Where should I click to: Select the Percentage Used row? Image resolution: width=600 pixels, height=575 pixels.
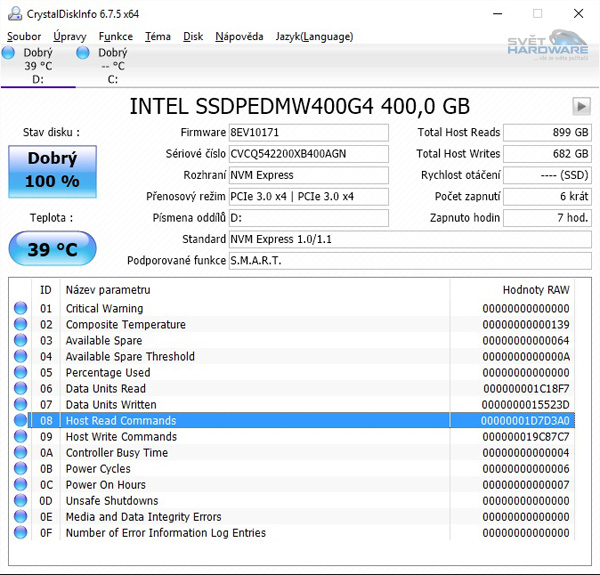(x=292, y=373)
